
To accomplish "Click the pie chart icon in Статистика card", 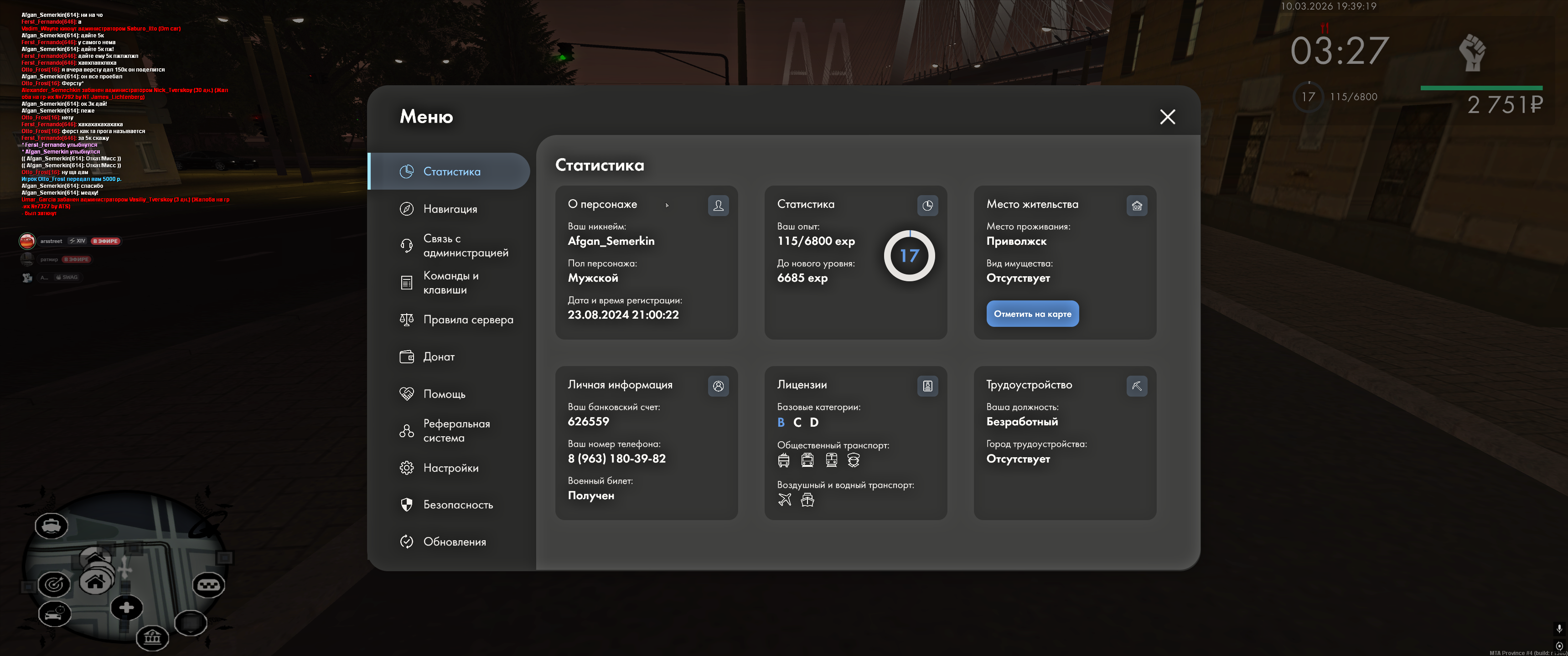I will pyautogui.click(x=927, y=206).
